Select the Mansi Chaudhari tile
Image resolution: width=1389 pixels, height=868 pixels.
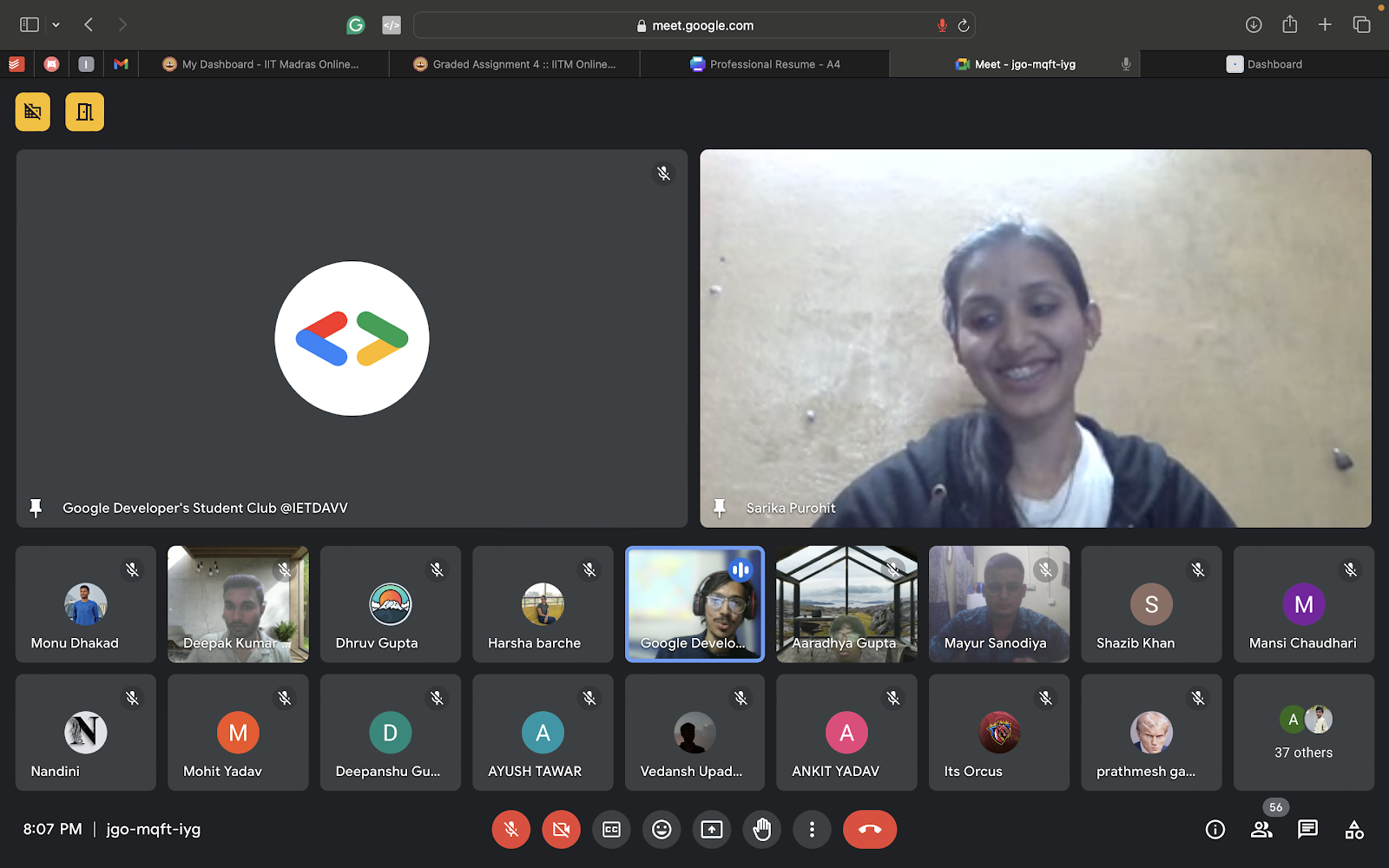pos(1304,604)
